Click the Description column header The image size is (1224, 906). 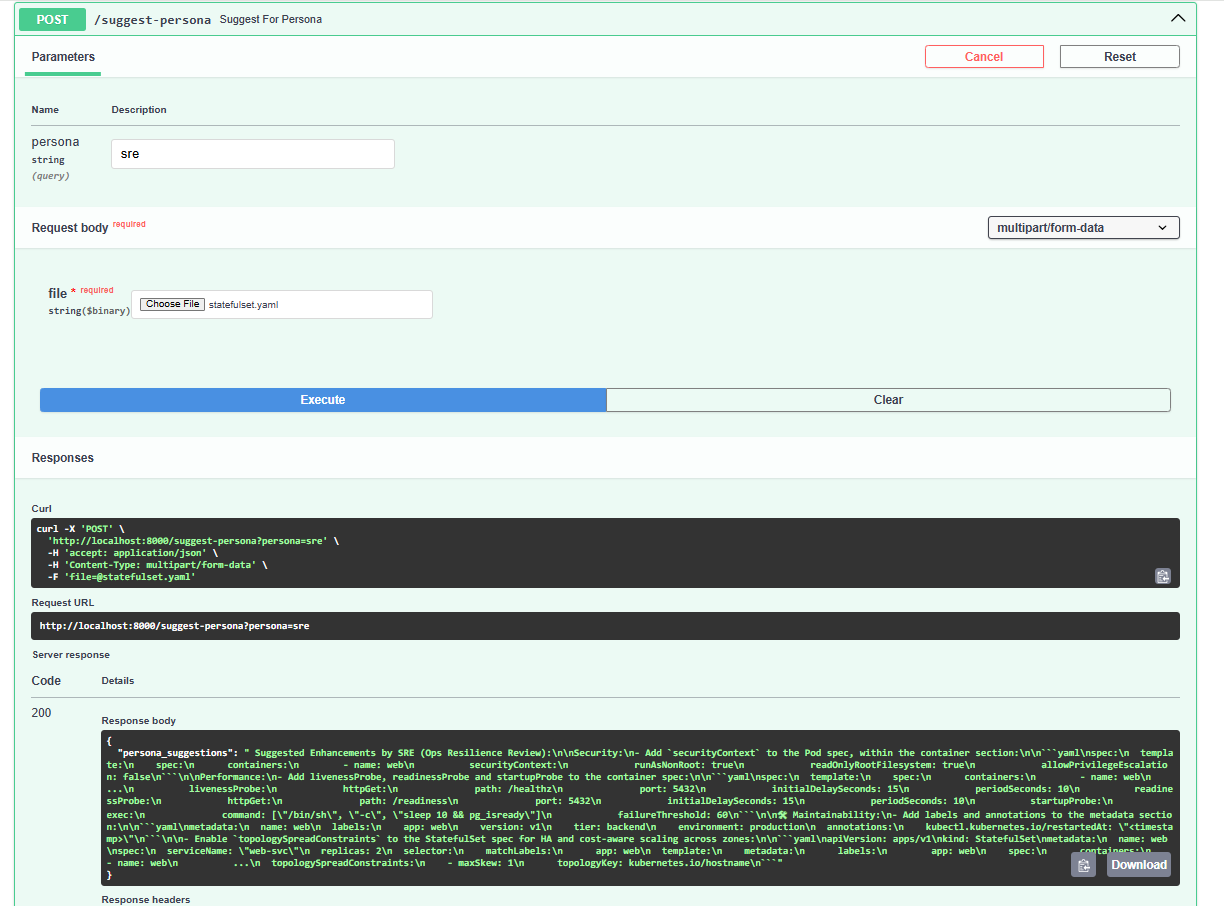click(x=139, y=110)
